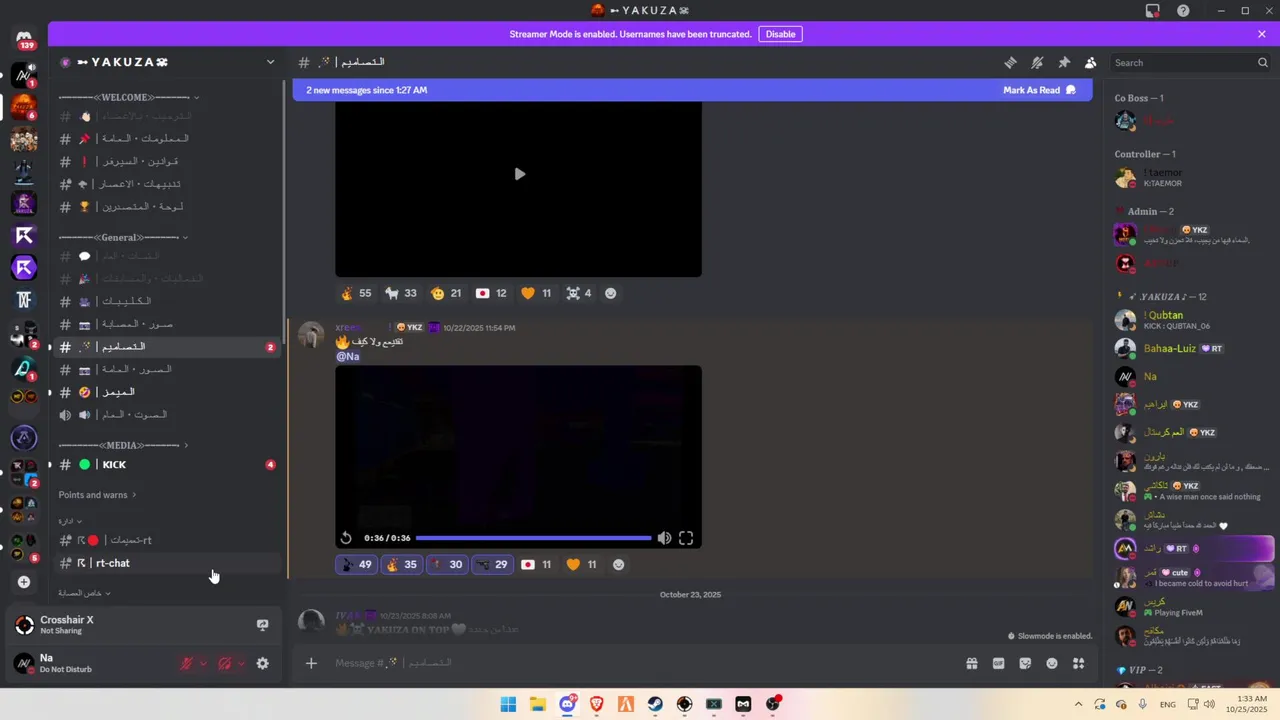Viewport: 1280px width, 720px height.
Task: Open member taemor under Controller
Action: click(x=1192, y=178)
